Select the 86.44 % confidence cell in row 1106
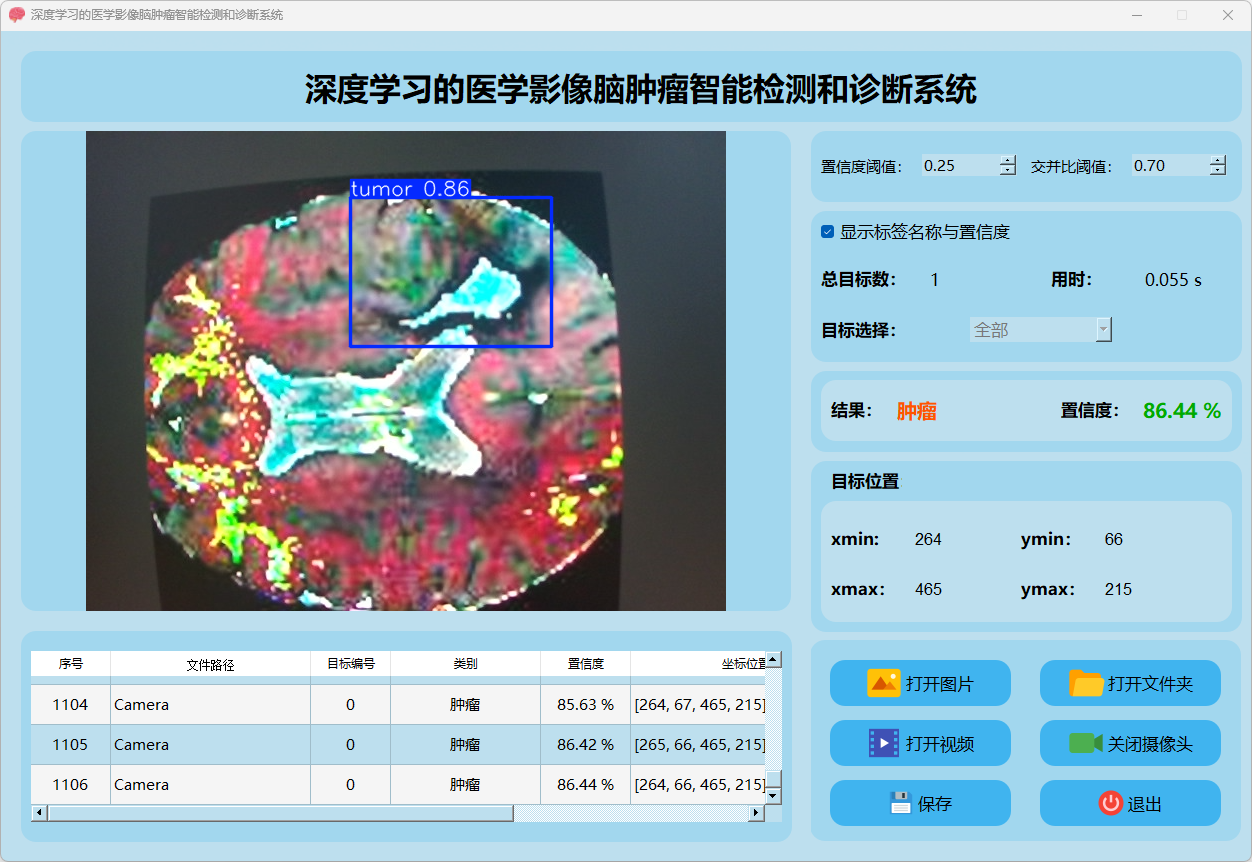Image resolution: width=1252 pixels, height=862 pixels. click(585, 785)
